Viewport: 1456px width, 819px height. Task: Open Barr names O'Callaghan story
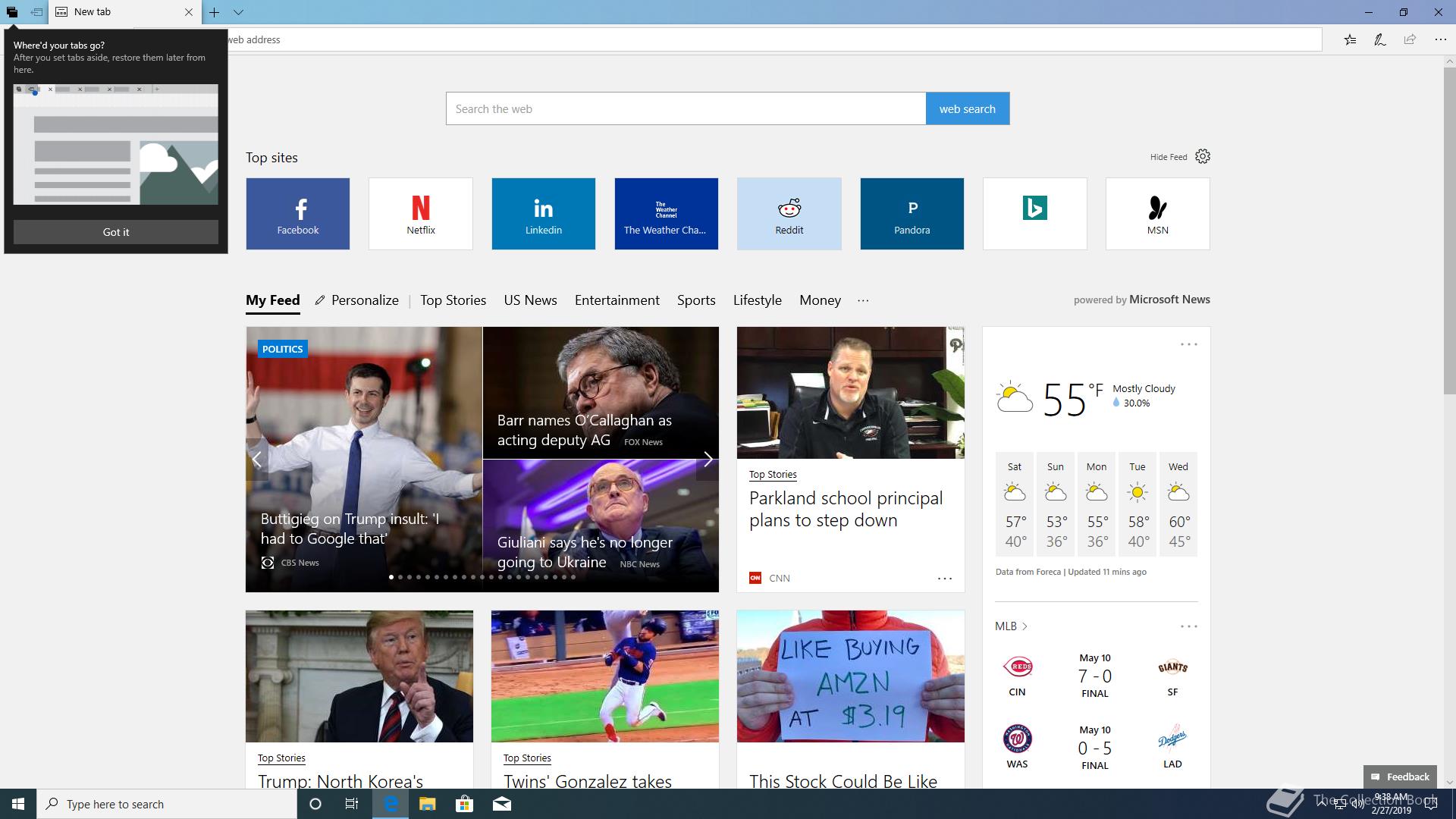coord(601,393)
